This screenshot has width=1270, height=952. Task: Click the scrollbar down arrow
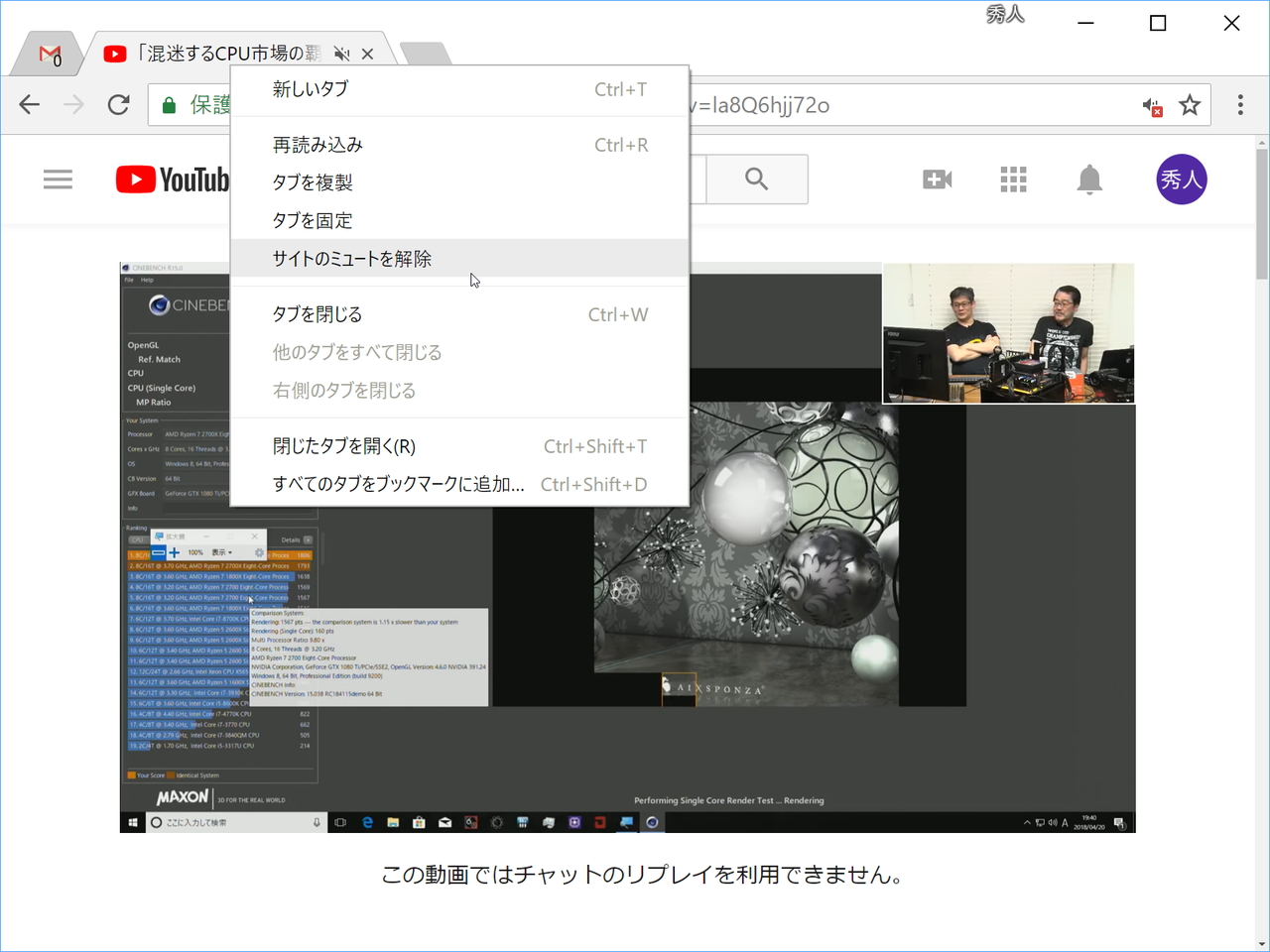[1262, 944]
